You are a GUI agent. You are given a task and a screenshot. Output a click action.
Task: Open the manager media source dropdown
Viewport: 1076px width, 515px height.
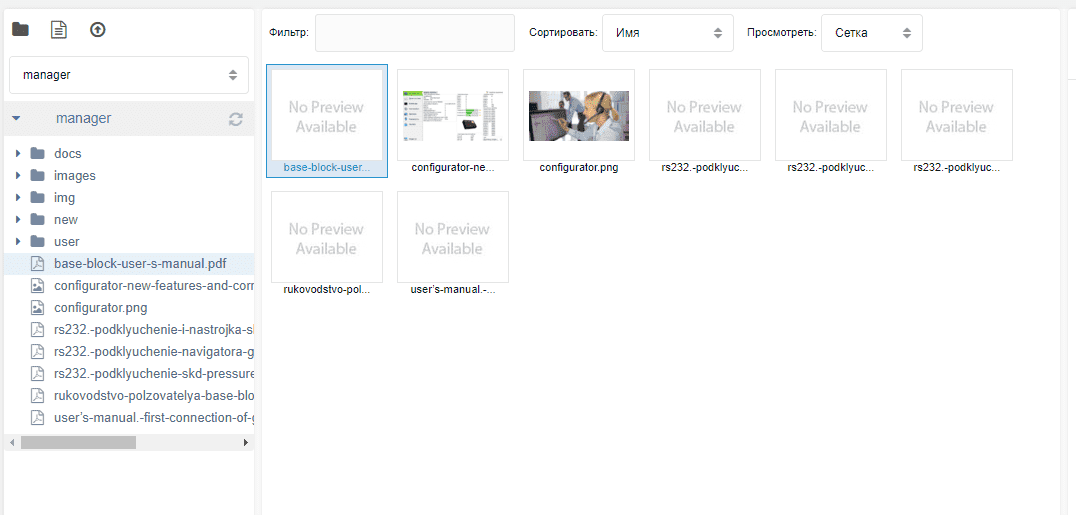point(129,75)
